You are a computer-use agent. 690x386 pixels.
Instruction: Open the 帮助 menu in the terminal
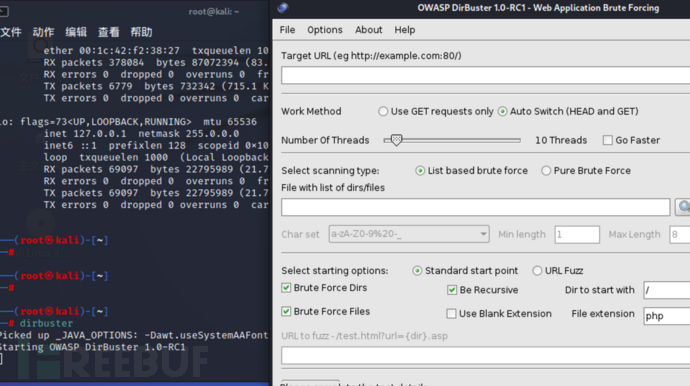[141, 32]
